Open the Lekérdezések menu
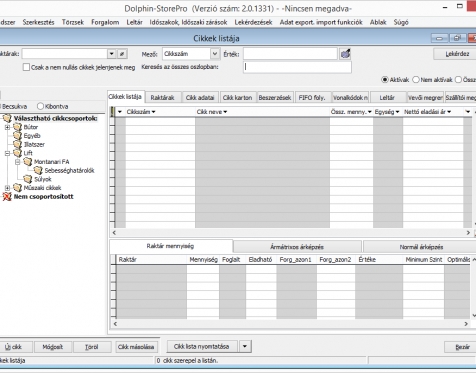476x373 pixels. [253, 22]
